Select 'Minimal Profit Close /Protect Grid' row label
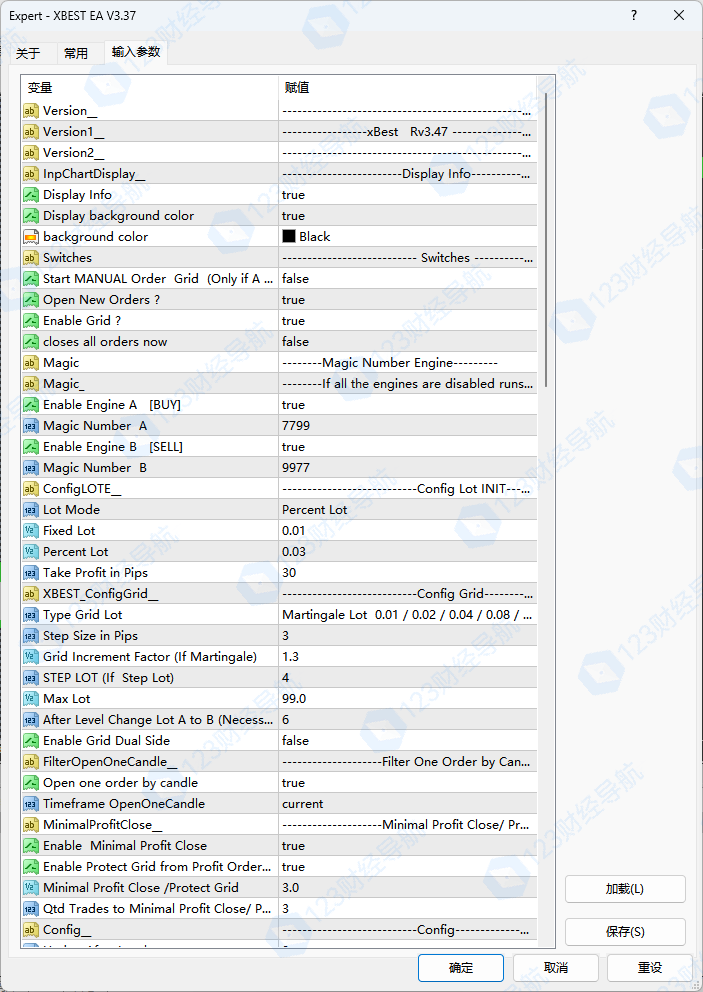The image size is (703, 992). point(140,888)
